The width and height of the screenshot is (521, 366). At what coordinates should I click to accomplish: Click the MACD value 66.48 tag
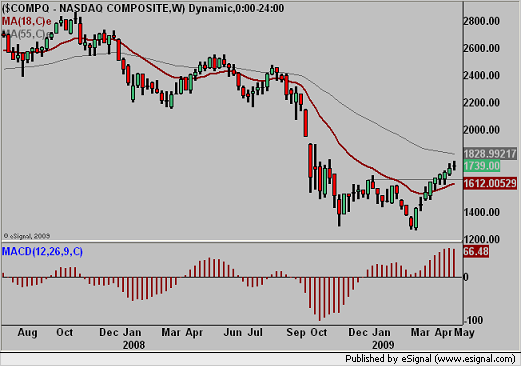click(x=476, y=251)
